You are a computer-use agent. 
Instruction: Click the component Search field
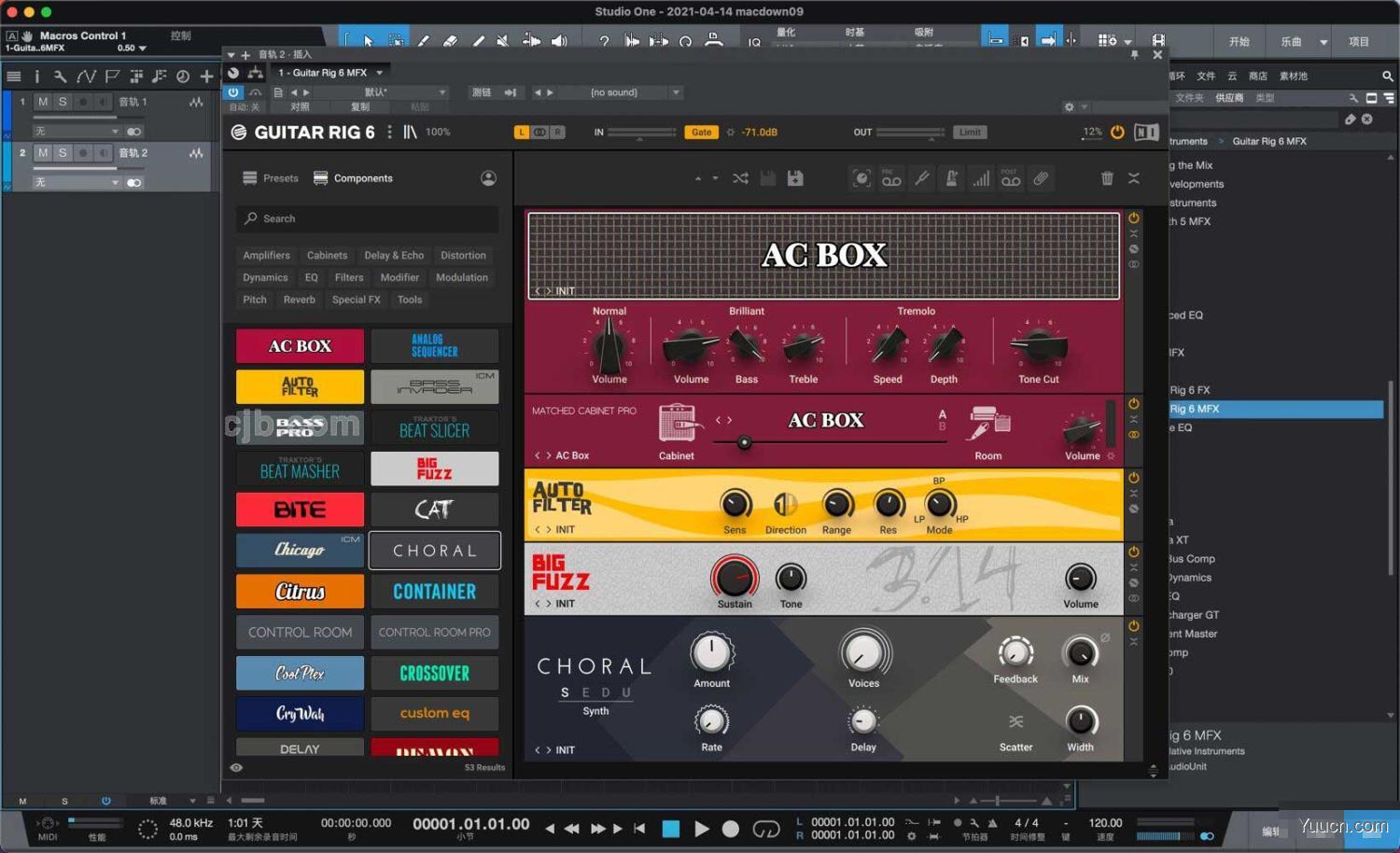tap(368, 218)
